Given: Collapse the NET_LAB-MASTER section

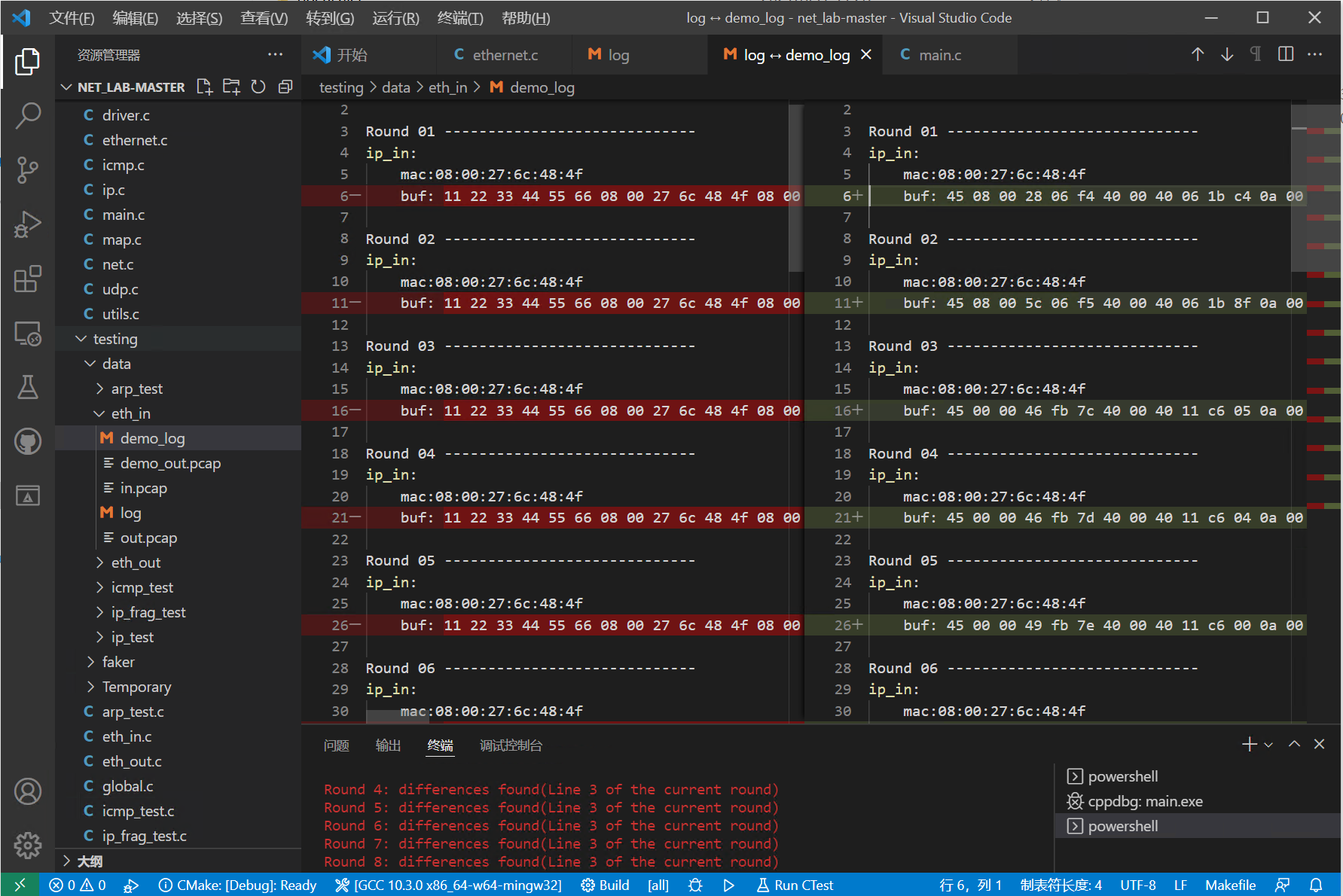Looking at the screenshot, I should 66,87.
